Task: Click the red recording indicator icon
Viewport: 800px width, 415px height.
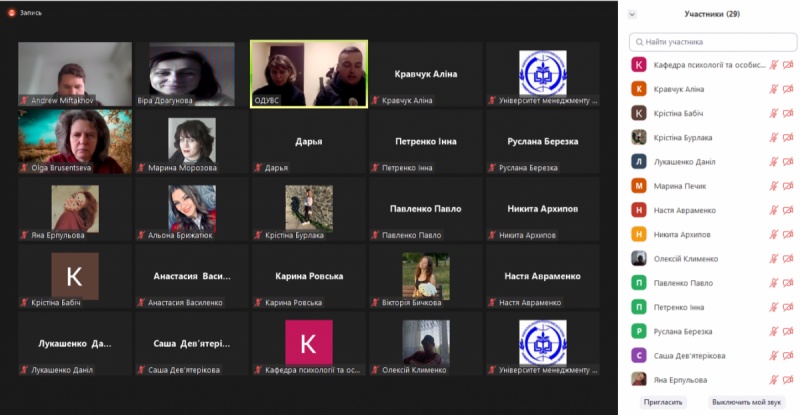Action: [x=10, y=14]
